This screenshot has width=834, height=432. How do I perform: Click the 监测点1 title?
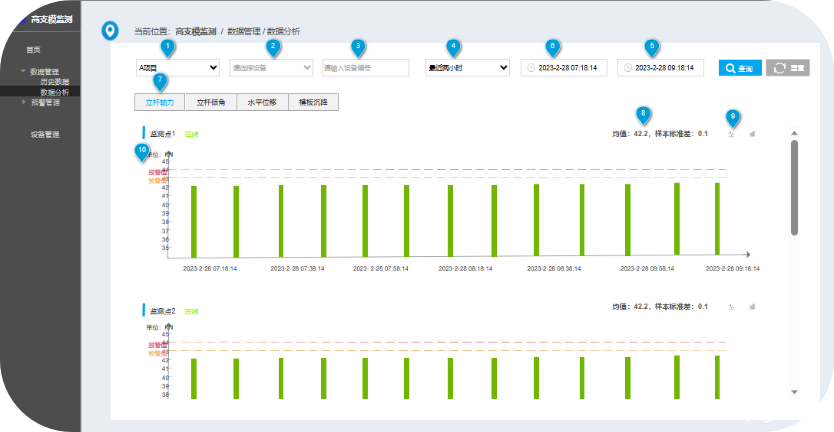tap(162, 134)
